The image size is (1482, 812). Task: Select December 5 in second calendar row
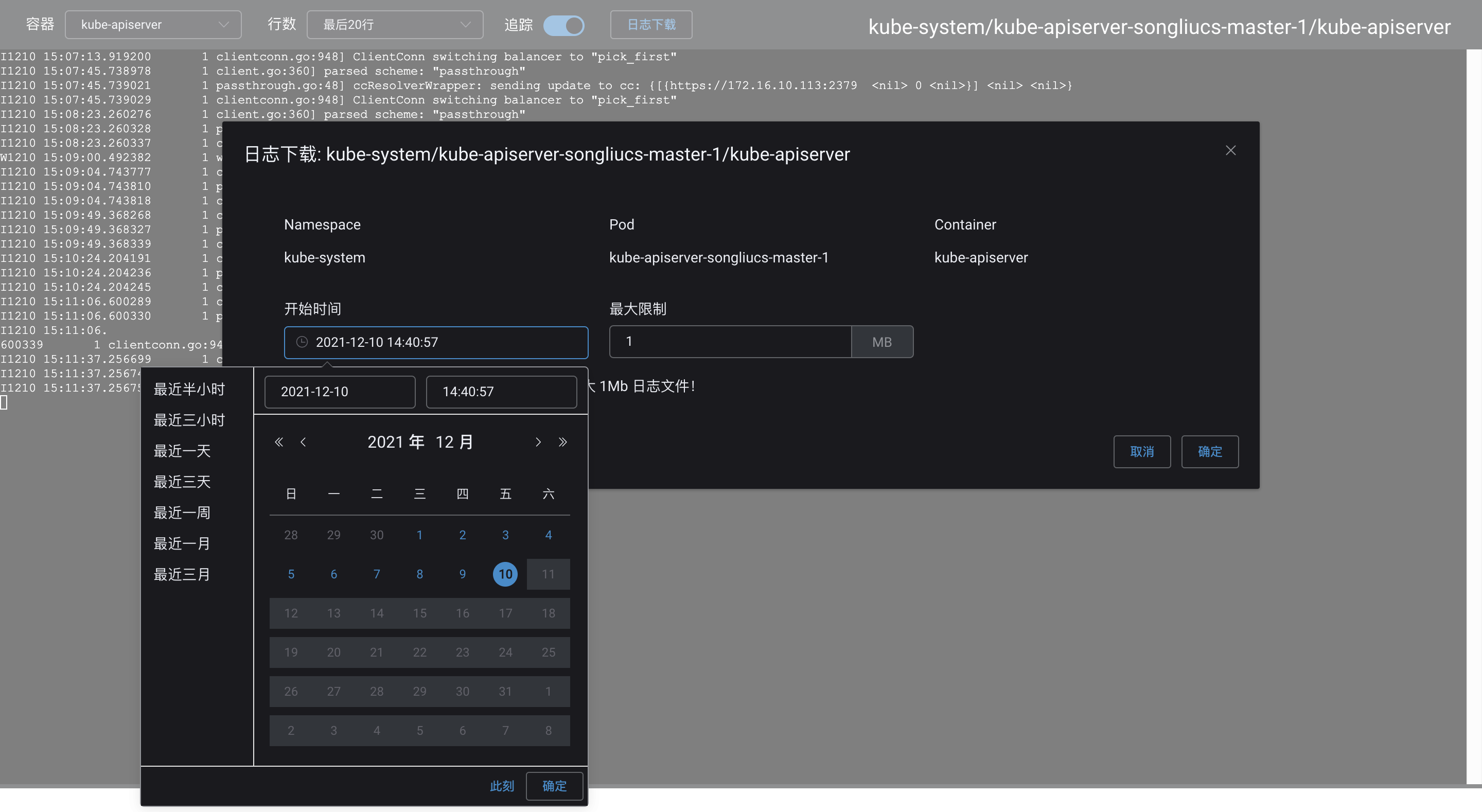point(291,574)
